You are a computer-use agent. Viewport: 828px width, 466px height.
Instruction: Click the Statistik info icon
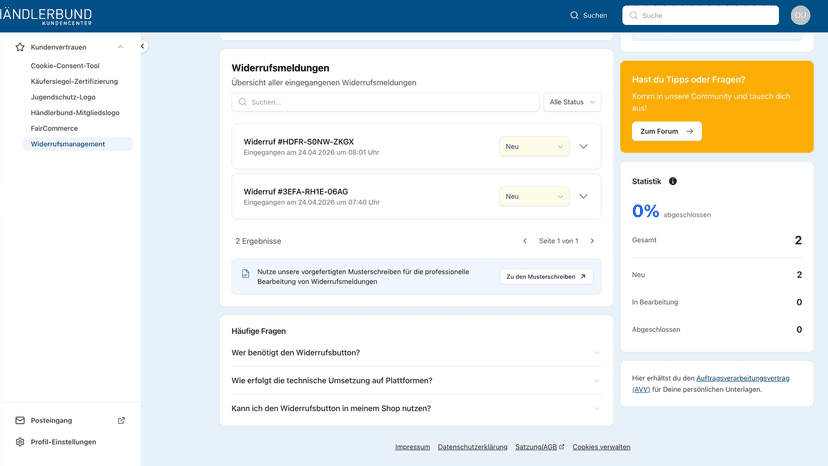coord(673,181)
